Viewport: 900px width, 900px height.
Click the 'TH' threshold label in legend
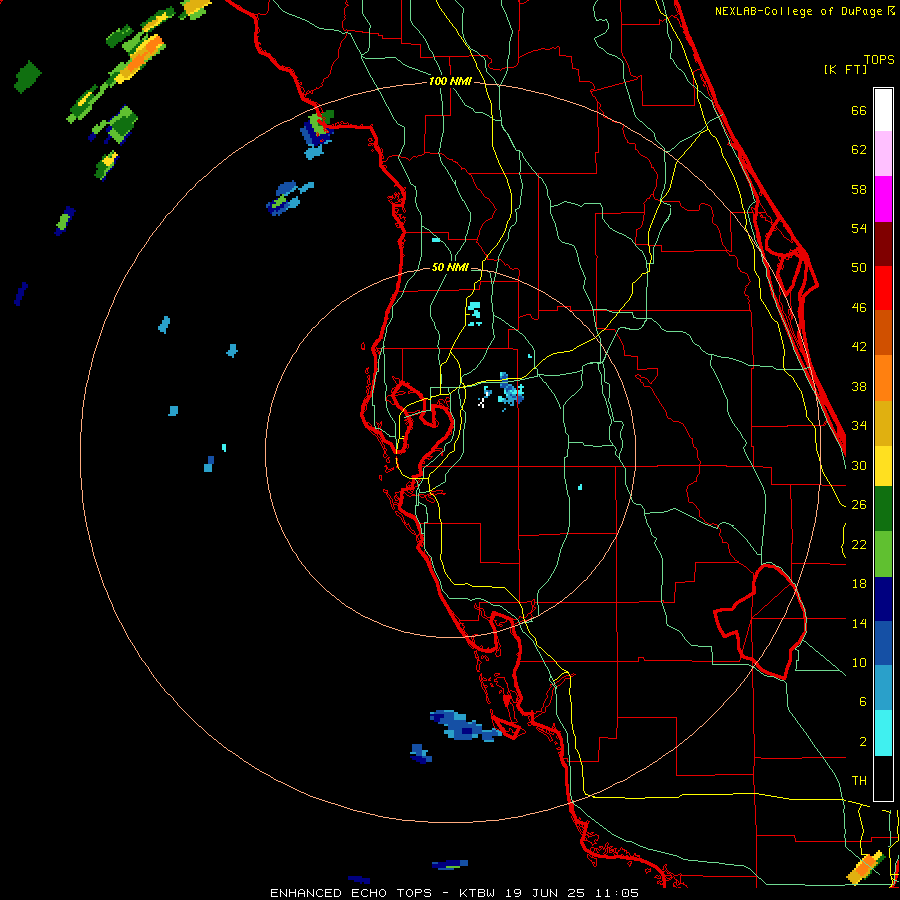[859, 781]
